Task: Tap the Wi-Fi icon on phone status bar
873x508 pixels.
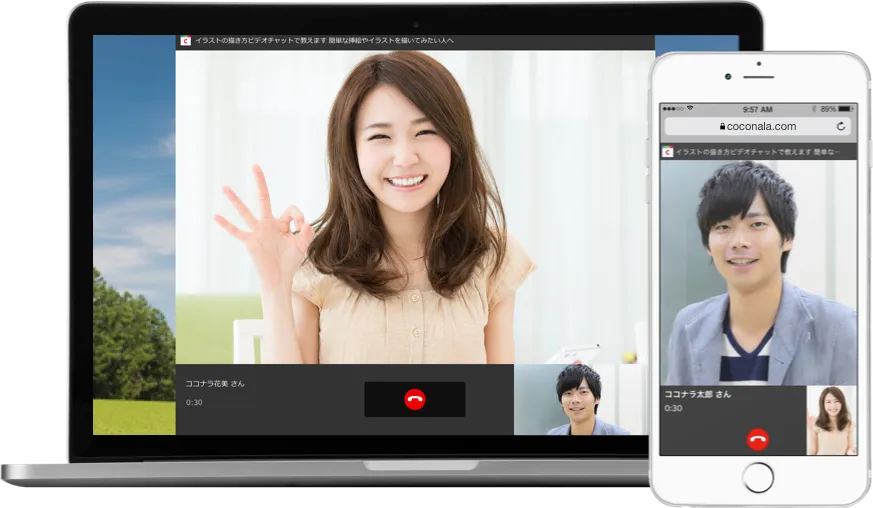Action: 690,108
